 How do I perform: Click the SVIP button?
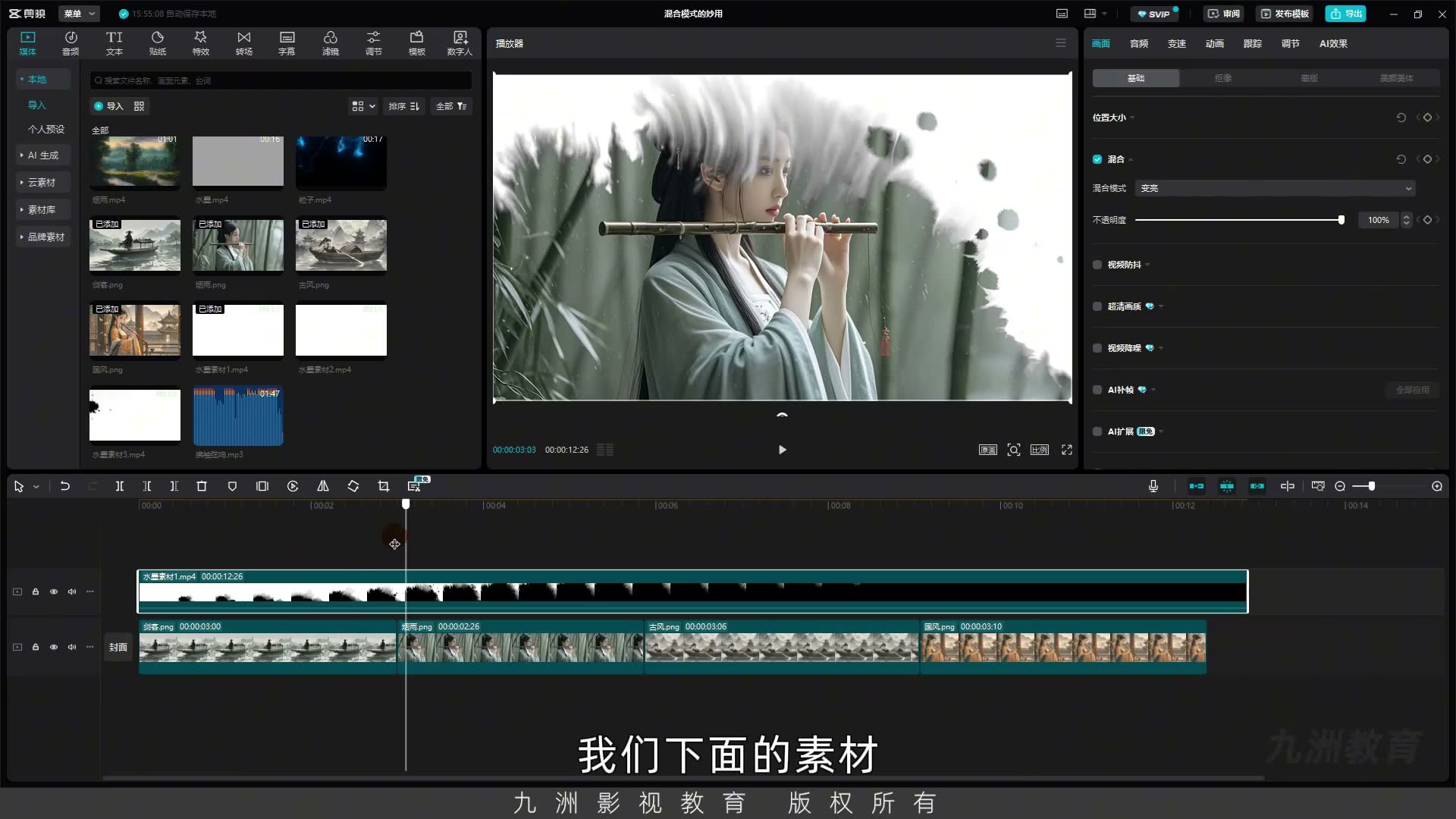1153,14
